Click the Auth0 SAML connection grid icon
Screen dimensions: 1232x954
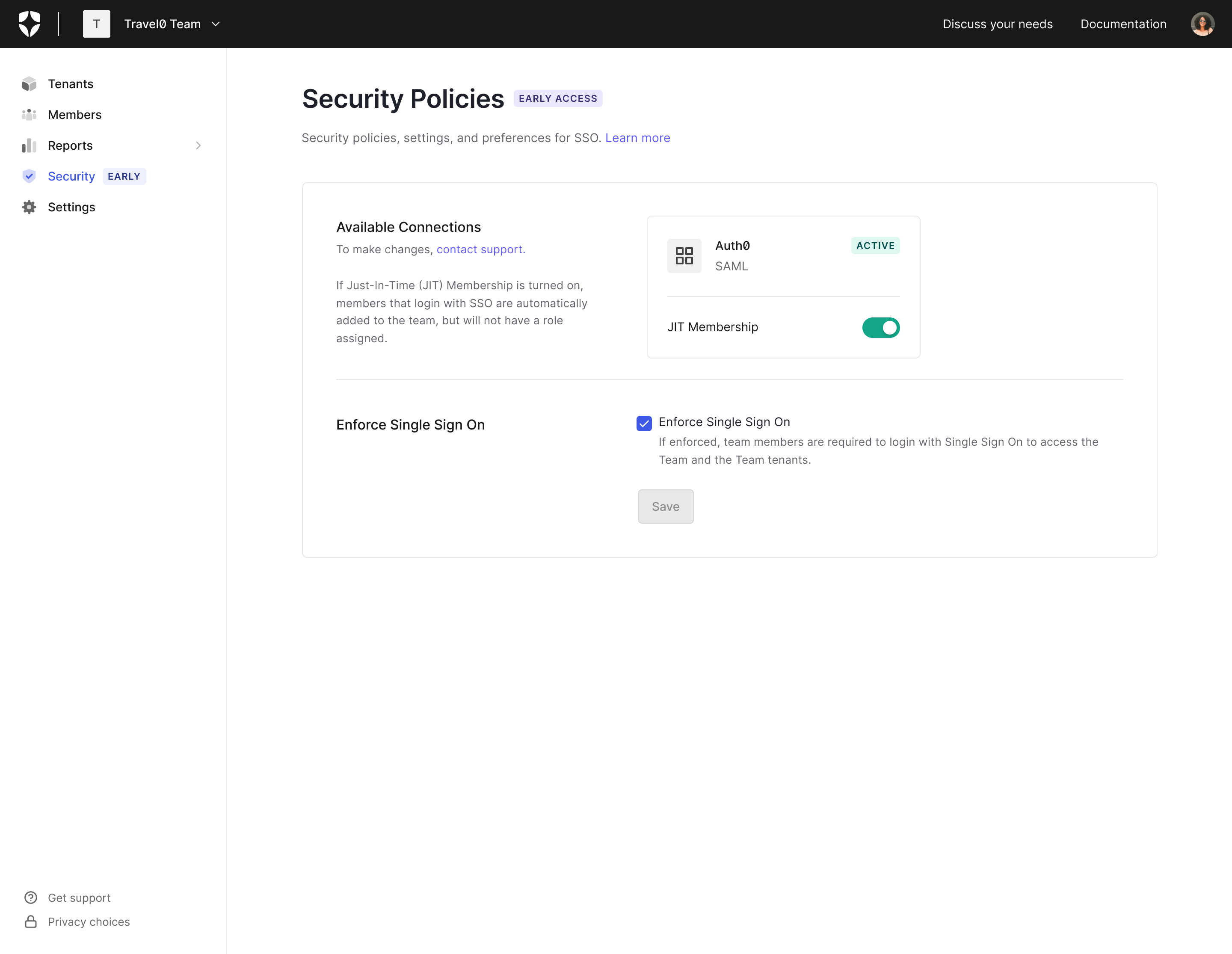click(684, 255)
